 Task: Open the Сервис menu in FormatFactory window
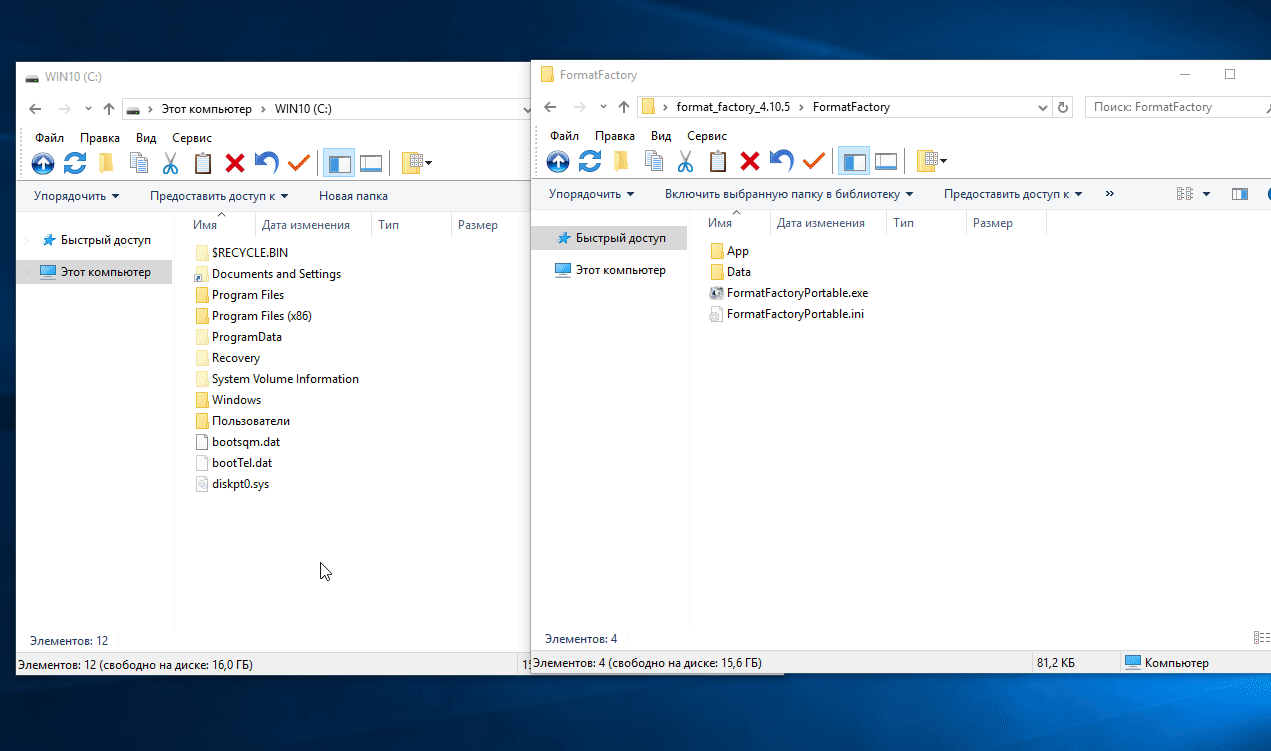point(707,136)
